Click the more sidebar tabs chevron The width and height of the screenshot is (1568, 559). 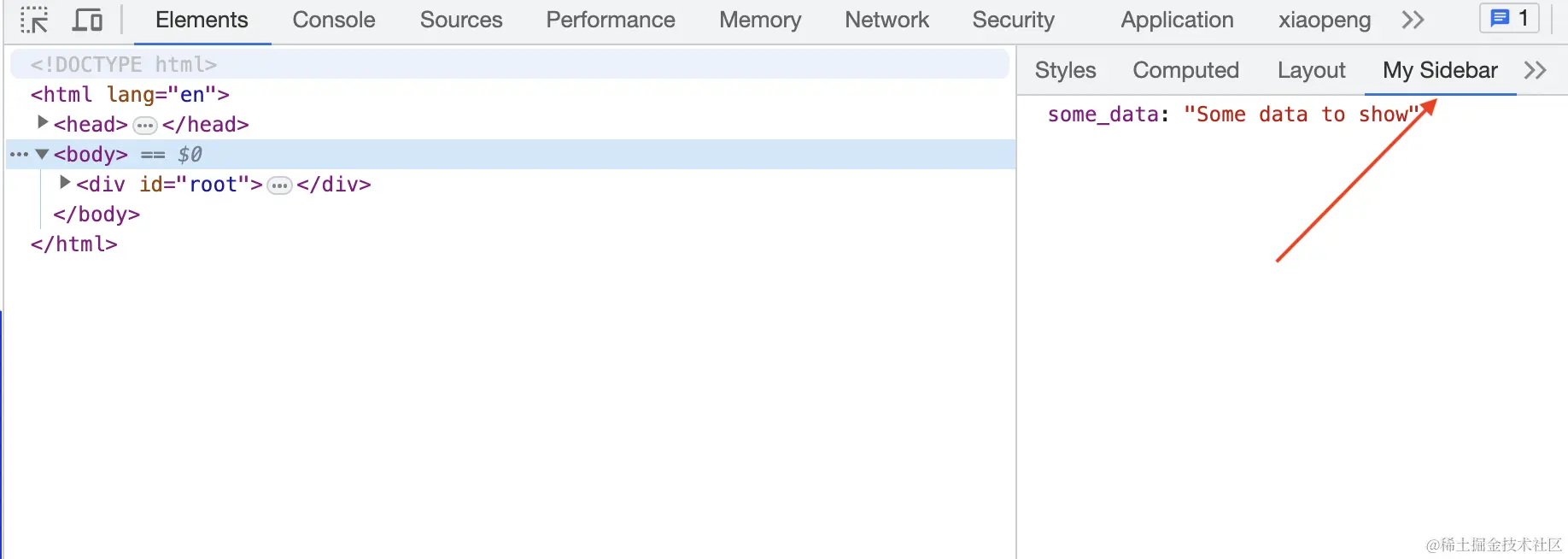[x=1536, y=70]
